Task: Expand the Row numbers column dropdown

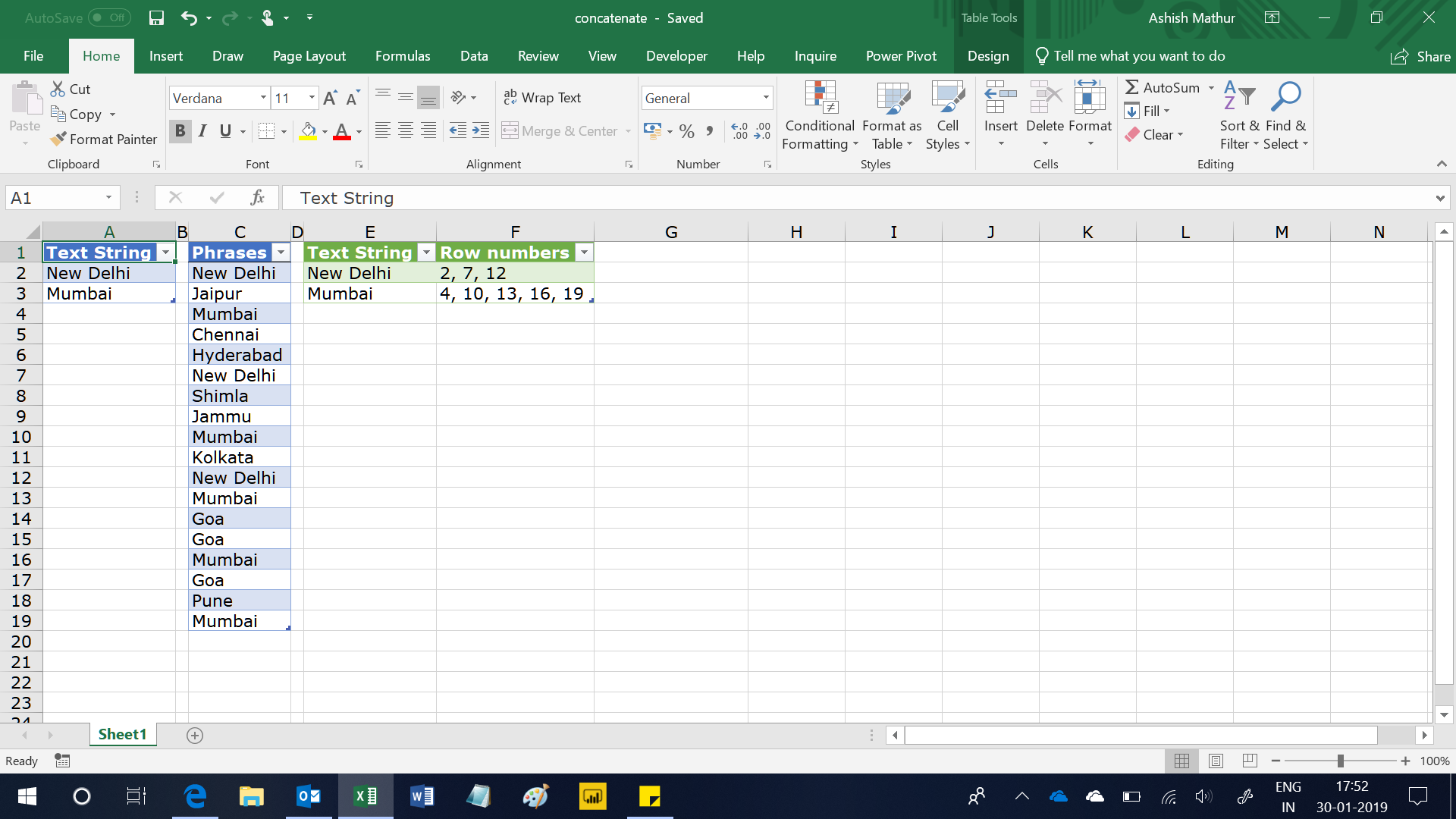Action: pyautogui.click(x=583, y=253)
